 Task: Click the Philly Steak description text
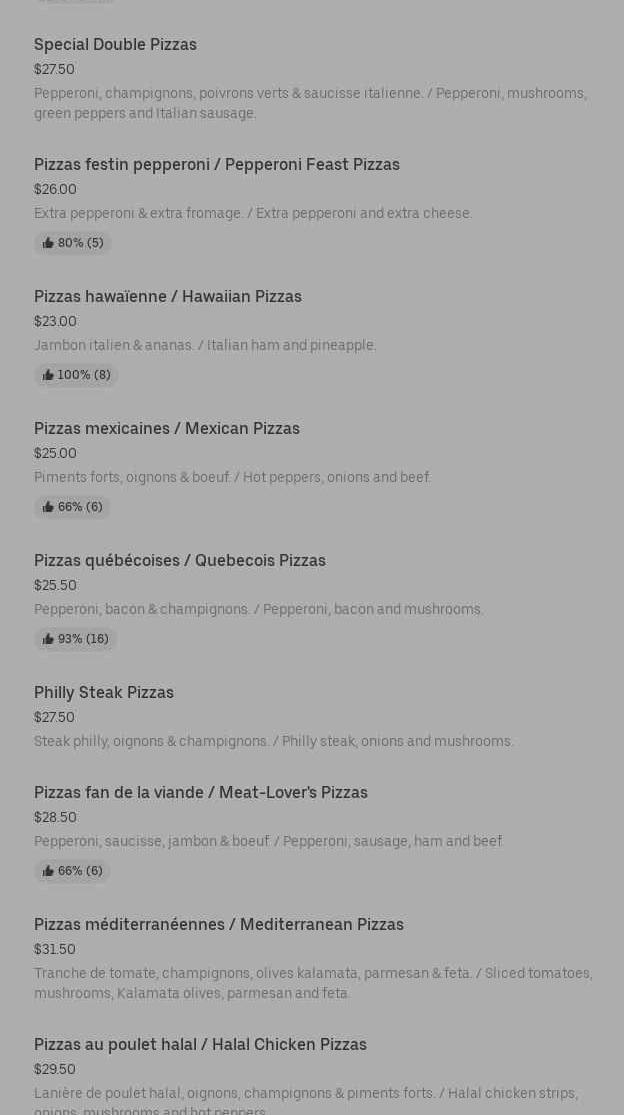click(x=273, y=741)
